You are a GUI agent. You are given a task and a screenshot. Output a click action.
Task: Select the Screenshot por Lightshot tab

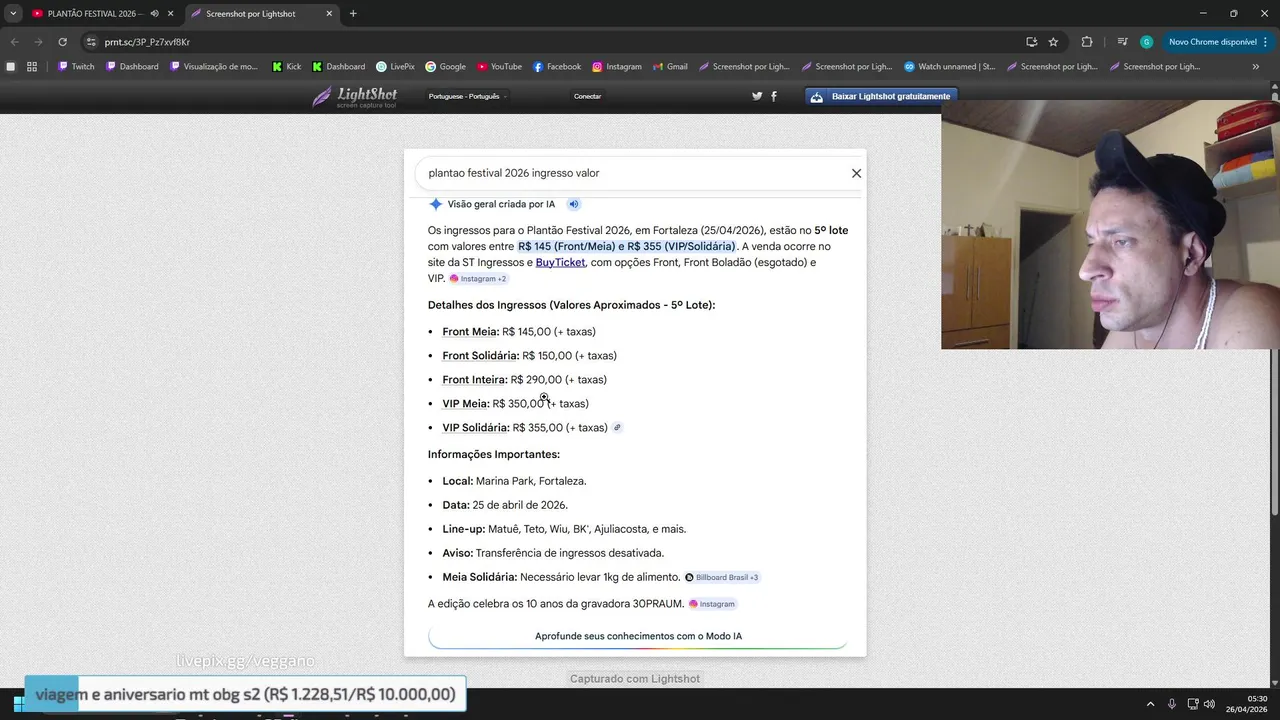250,14
